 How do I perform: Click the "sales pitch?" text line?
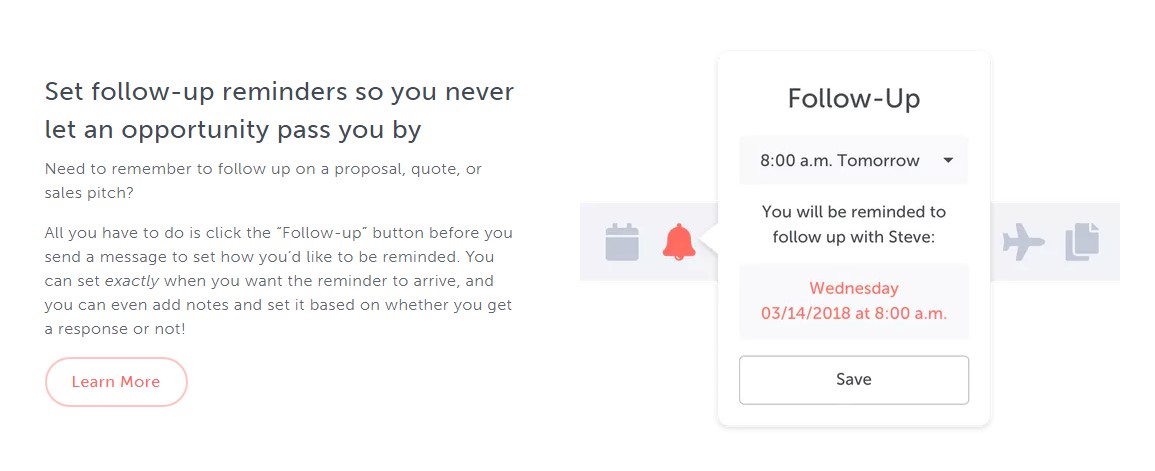point(91,193)
